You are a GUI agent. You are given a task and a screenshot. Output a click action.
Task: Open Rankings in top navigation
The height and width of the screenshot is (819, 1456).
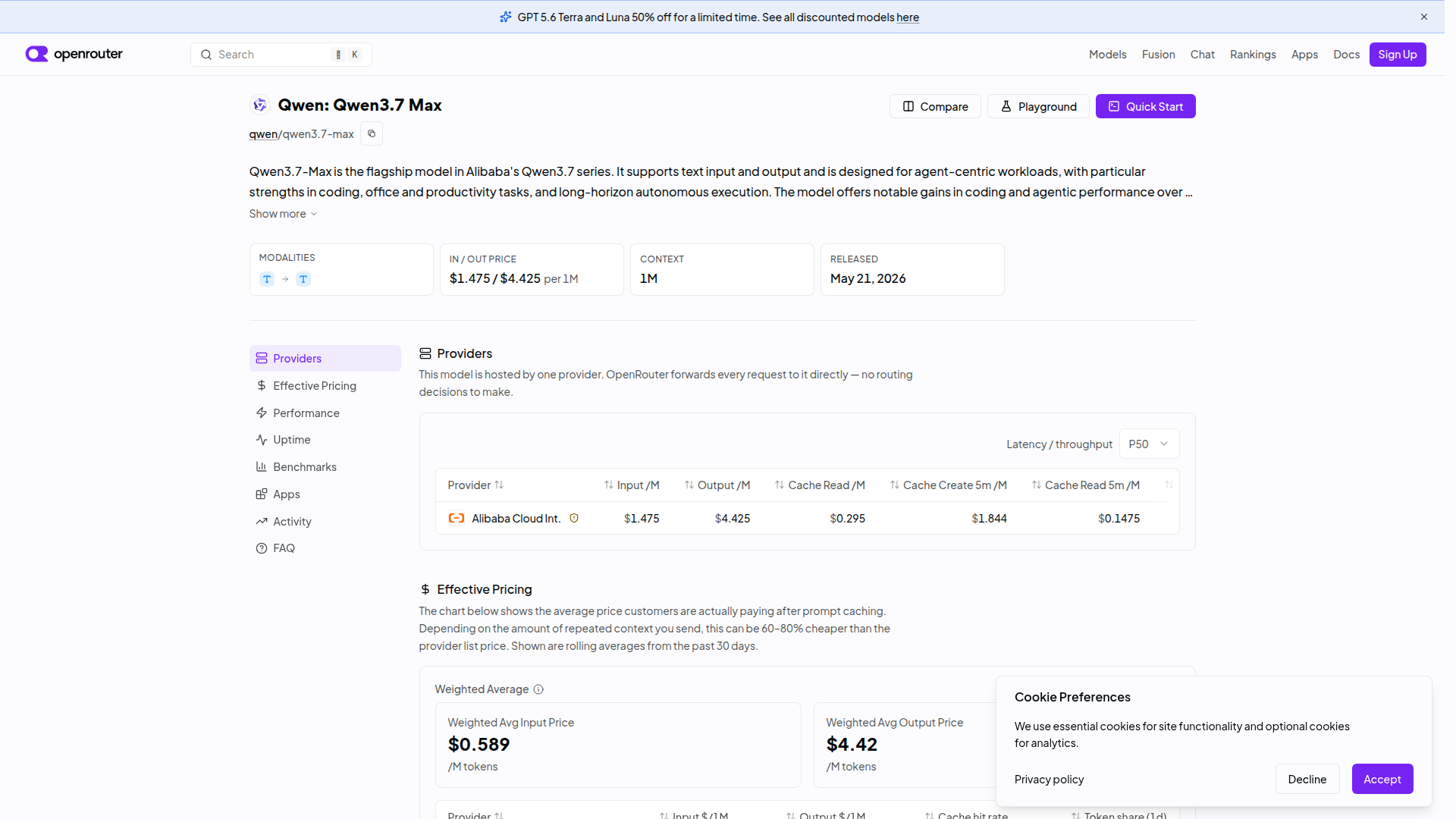tap(1253, 55)
